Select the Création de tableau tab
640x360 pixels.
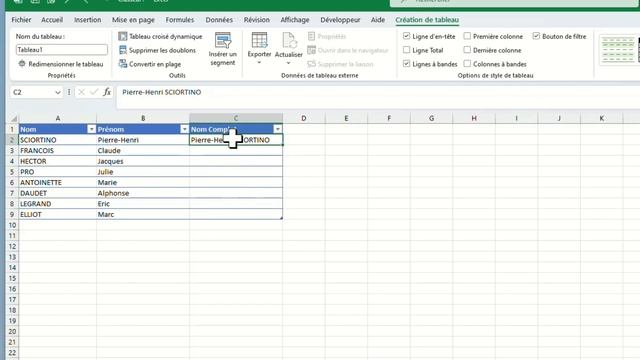[x=427, y=20]
